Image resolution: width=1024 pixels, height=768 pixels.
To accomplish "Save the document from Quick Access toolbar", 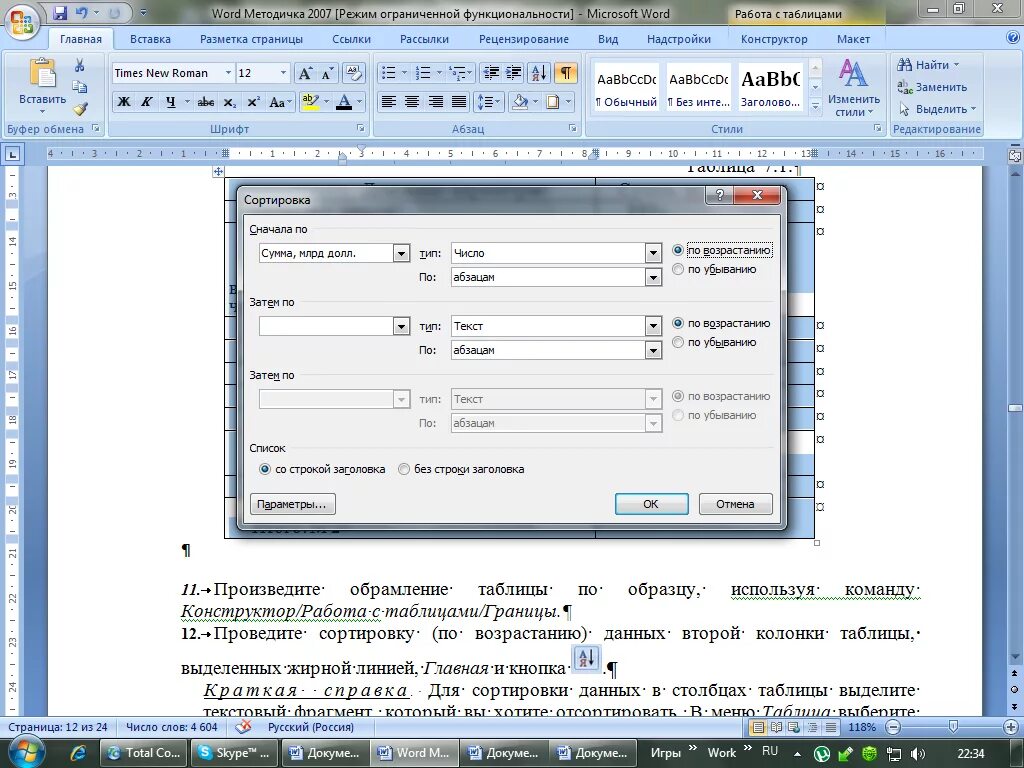I will [x=60, y=12].
